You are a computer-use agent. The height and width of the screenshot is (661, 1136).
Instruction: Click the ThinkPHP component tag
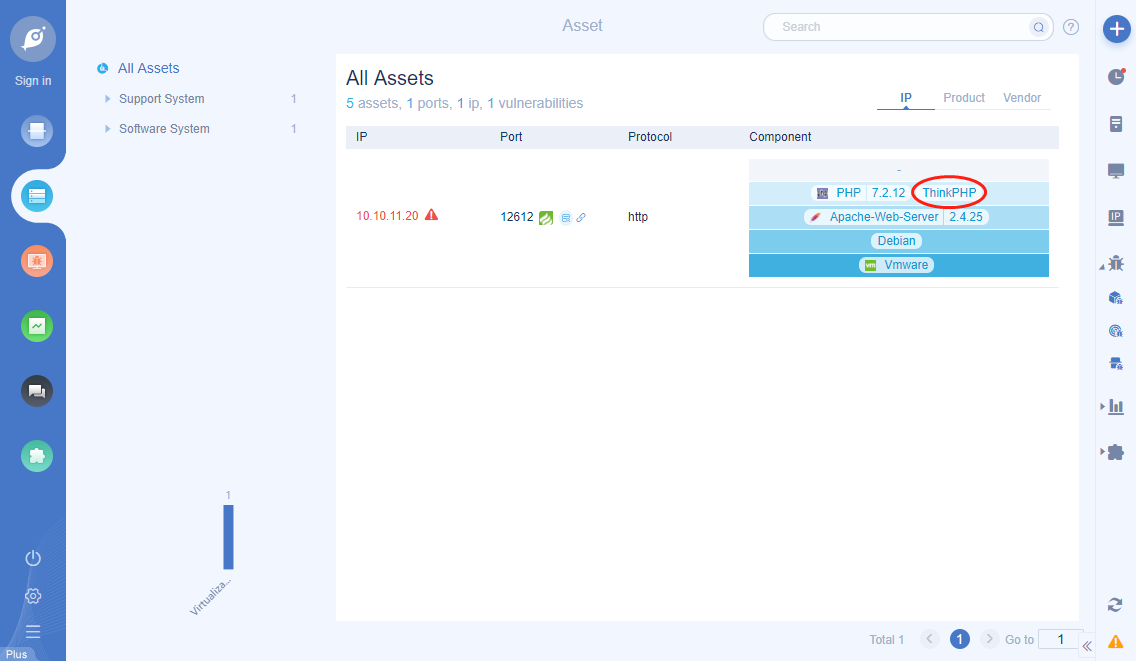[x=949, y=193]
